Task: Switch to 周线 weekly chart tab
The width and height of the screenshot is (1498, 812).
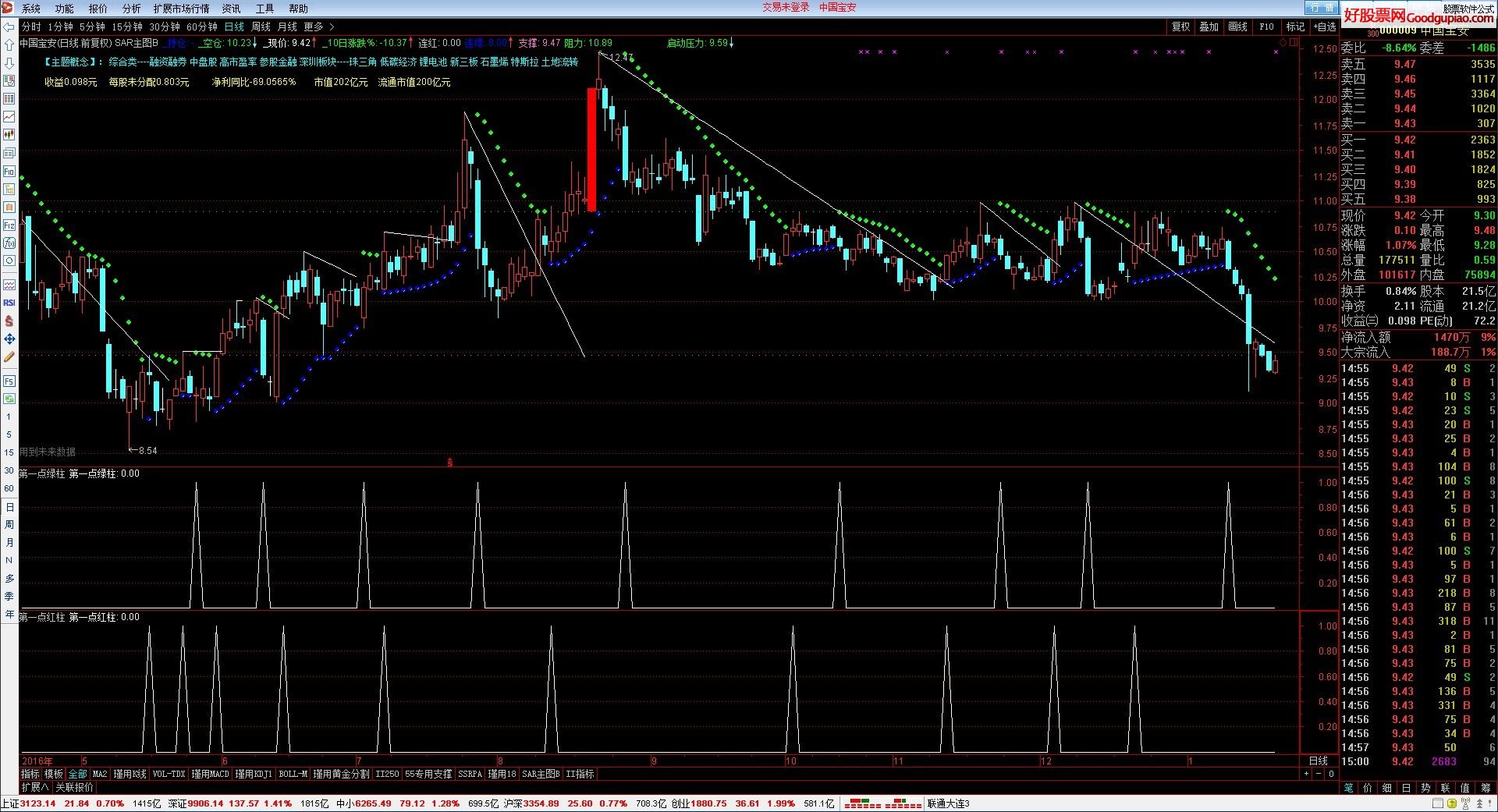Action: click(x=261, y=27)
